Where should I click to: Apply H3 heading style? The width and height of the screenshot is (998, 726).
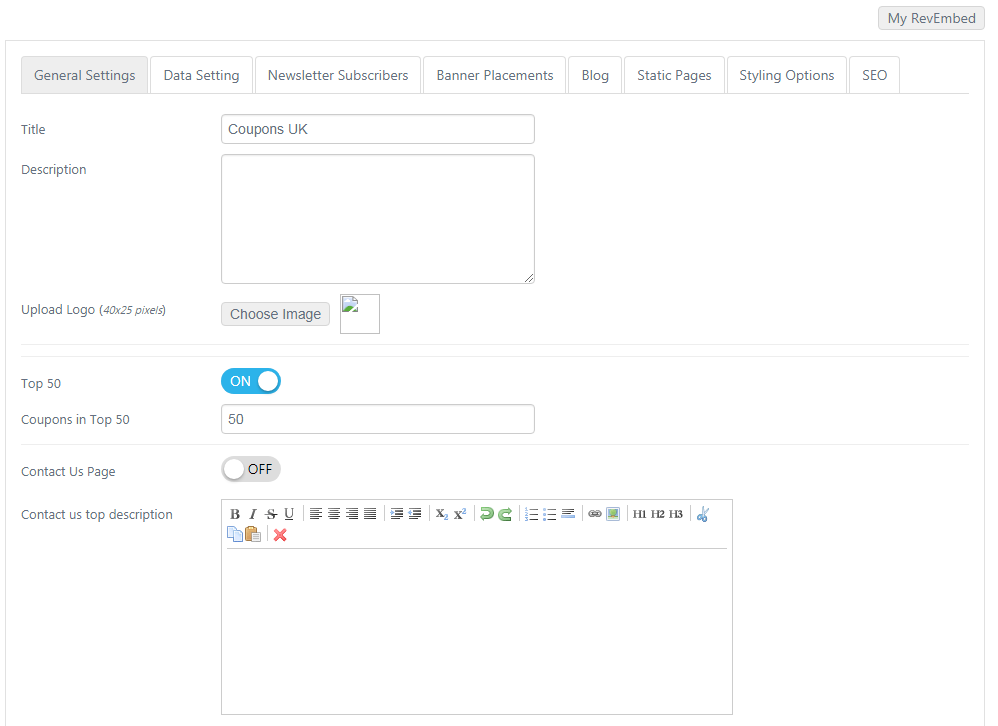(x=676, y=514)
